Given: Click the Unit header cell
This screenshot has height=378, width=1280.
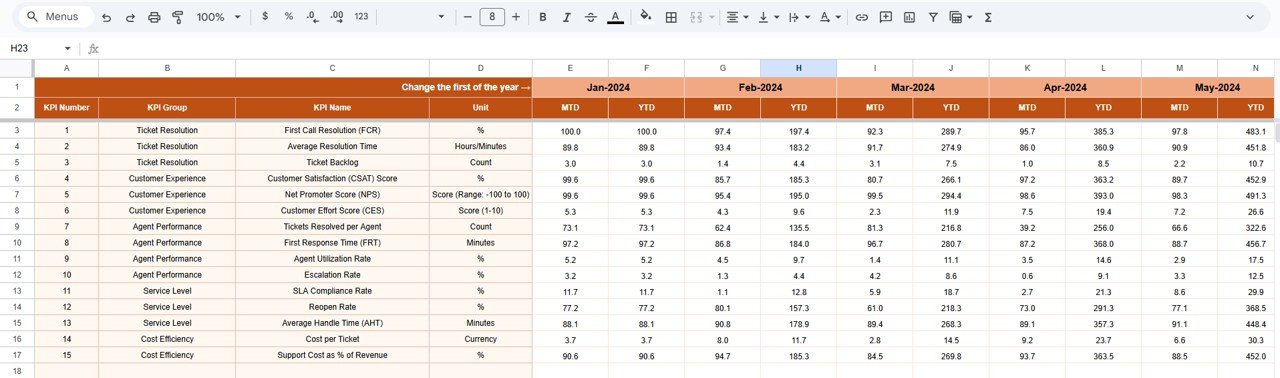Looking at the screenshot, I should click(480, 107).
